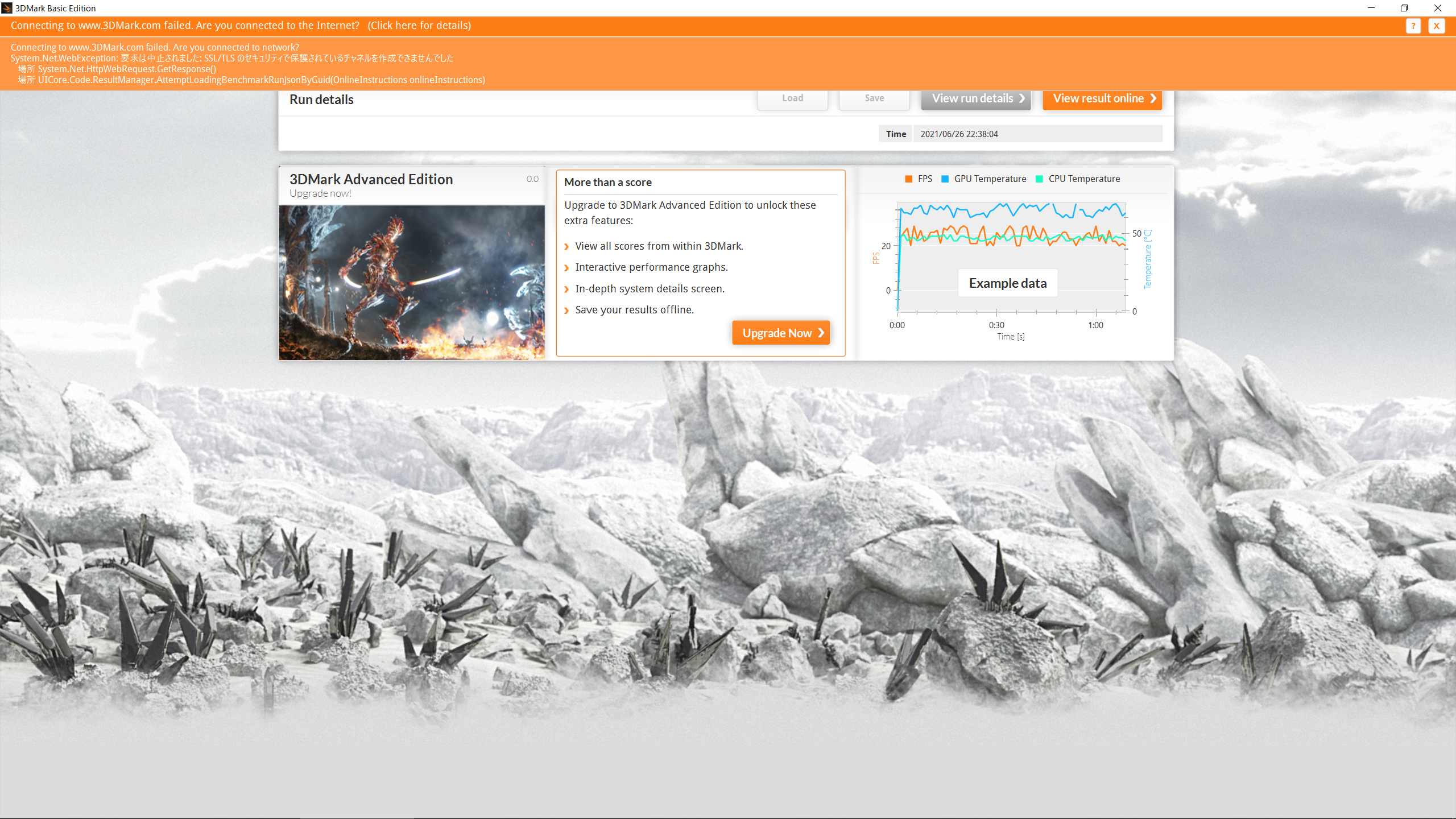The width and height of the screenshot is (1456, 819).
Task: Click the 3DMark Advanced Edition artwork thumbnail
Action: (412, 283)
